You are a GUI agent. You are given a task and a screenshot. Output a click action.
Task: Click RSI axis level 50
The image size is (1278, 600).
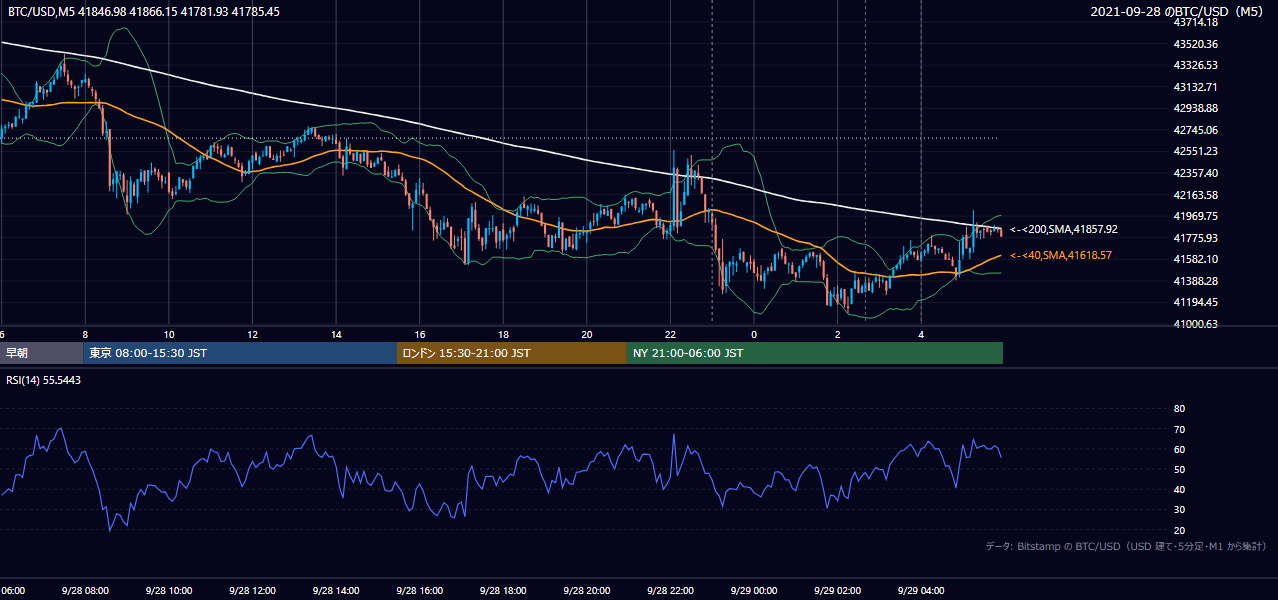(x=1179, y=469)
